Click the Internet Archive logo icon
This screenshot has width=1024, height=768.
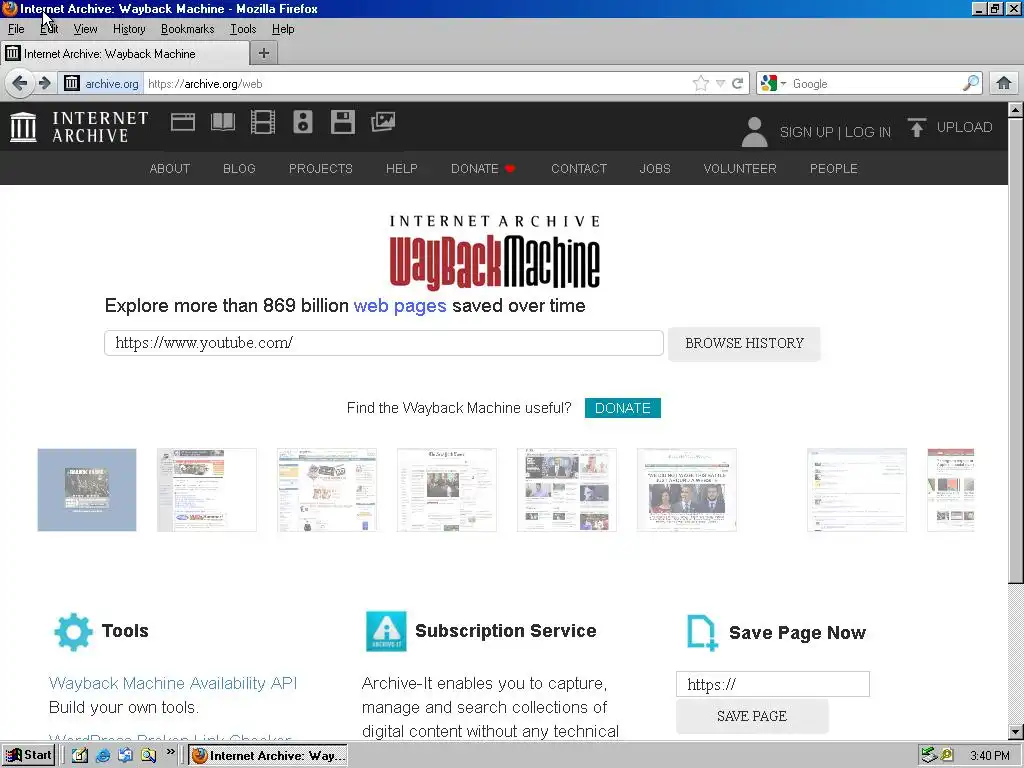[x=24, y=127]
